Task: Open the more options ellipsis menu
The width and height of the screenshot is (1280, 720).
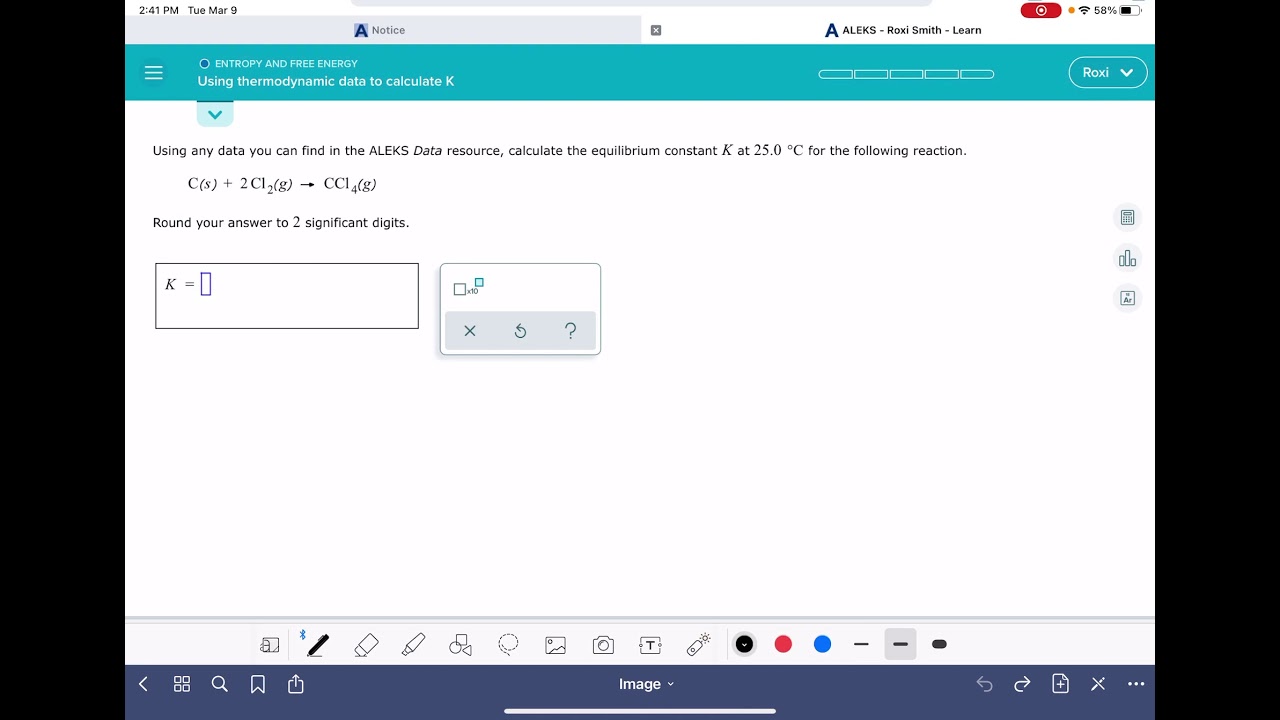Action: (1136, 684)
